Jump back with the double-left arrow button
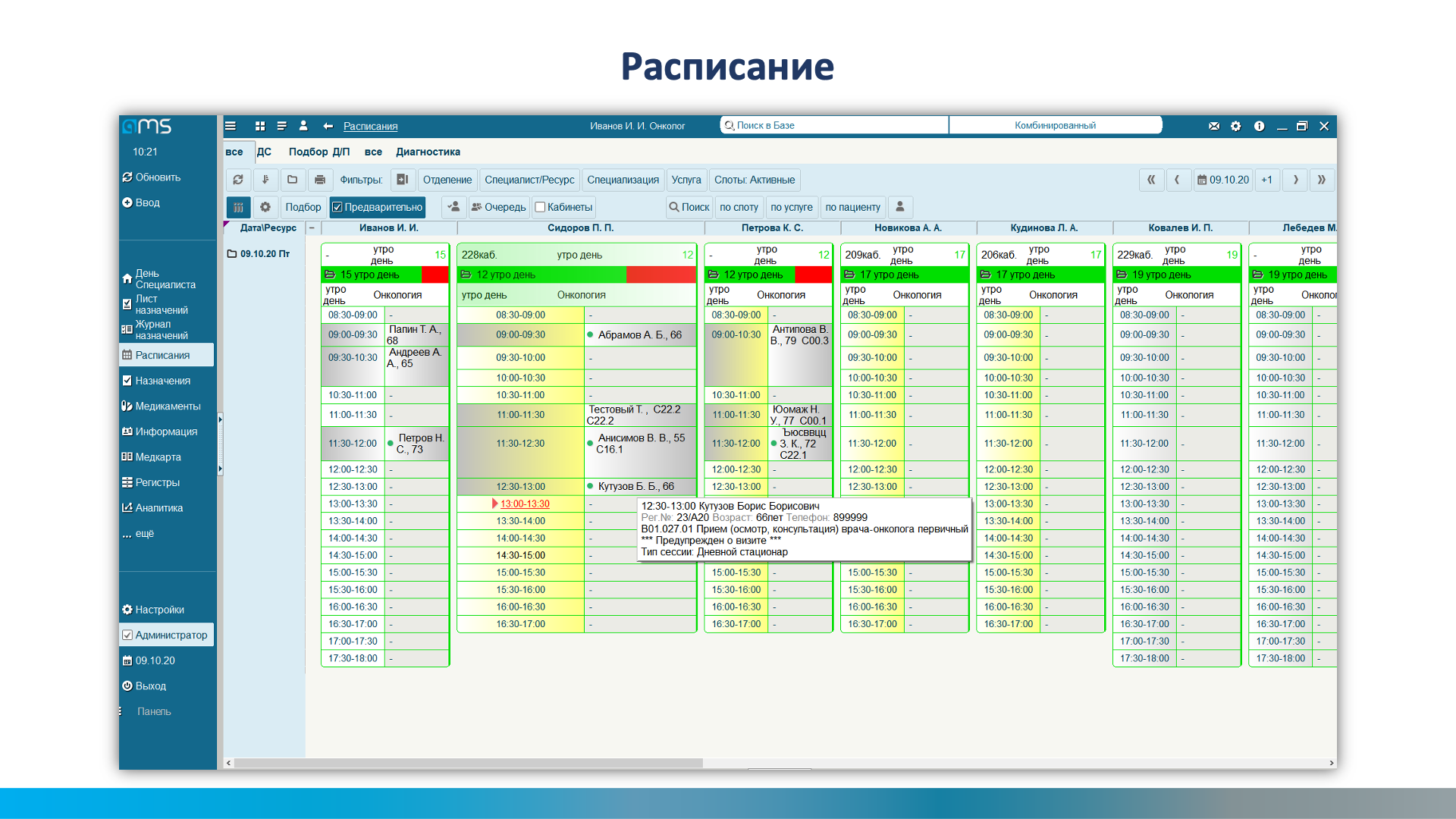This screenshot has height=819, width=1456. pos(1151,180)
